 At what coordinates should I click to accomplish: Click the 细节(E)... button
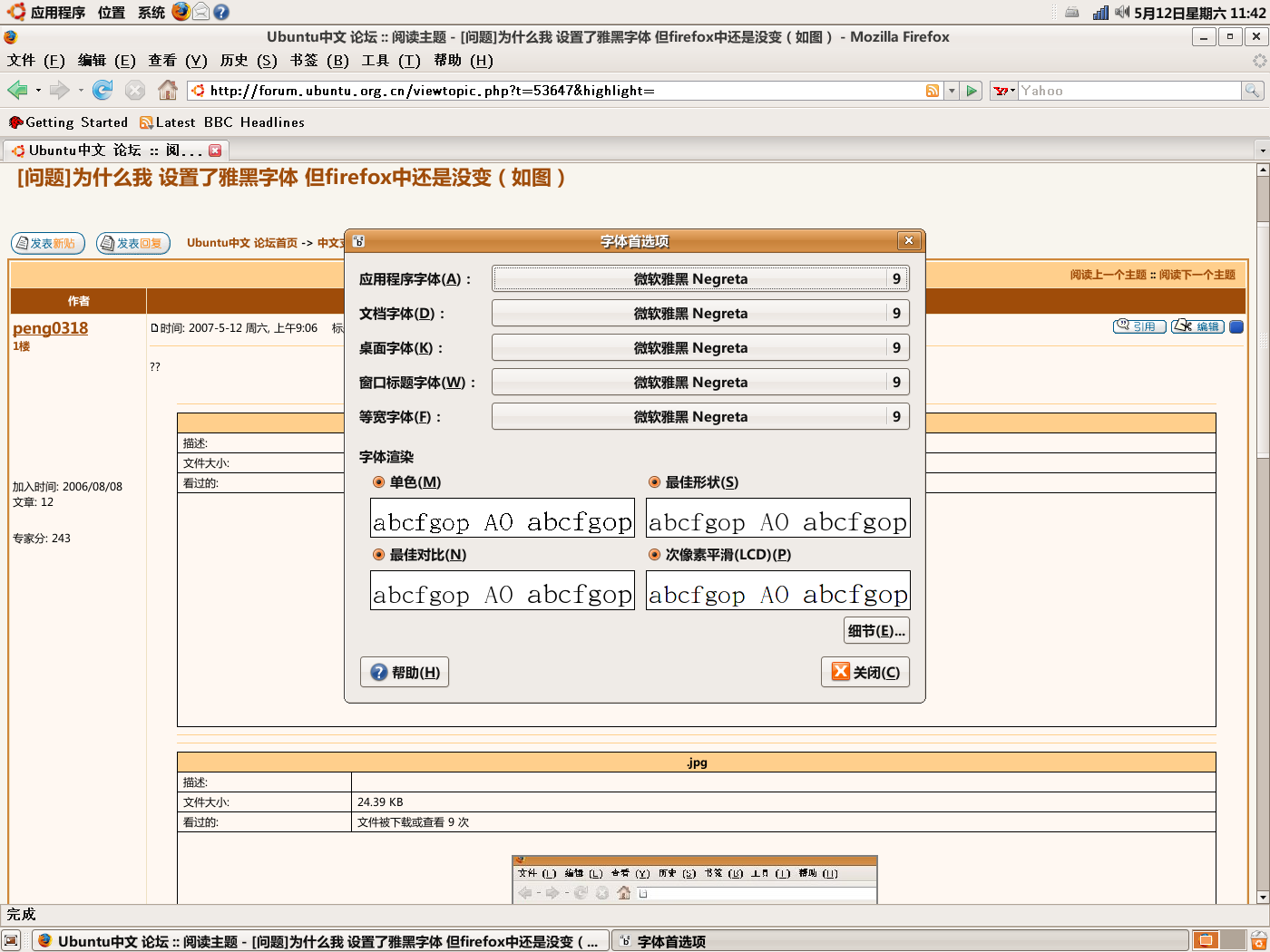(876, 630)
